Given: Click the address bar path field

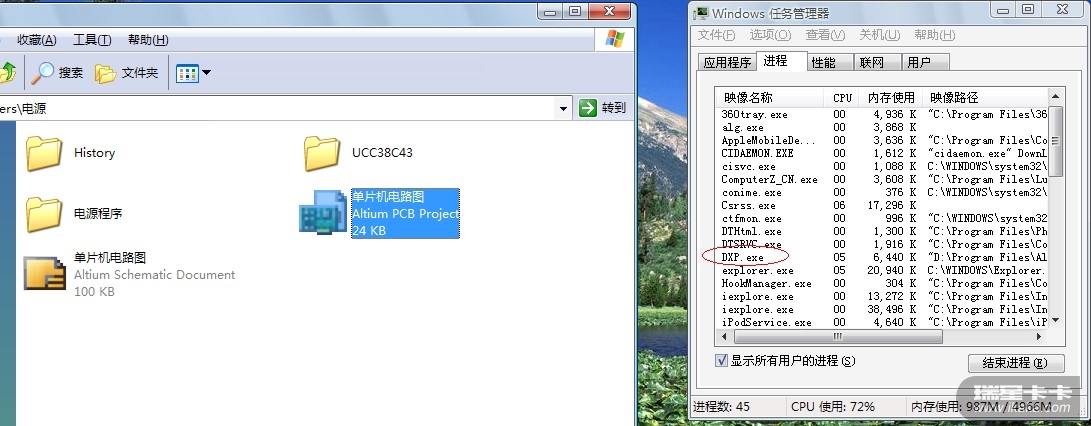Looking at the screenshot, I should coord(278,109).
